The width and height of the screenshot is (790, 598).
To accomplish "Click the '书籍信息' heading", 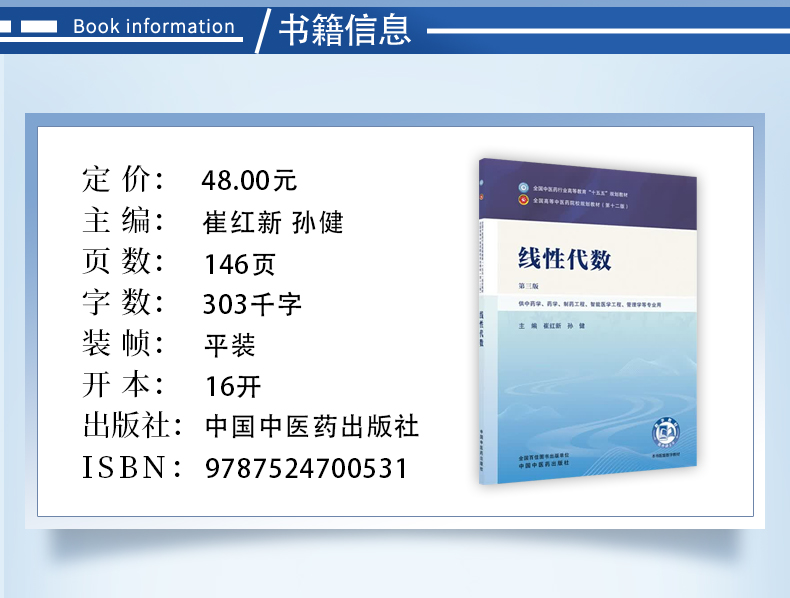I will tap(345, 30).
